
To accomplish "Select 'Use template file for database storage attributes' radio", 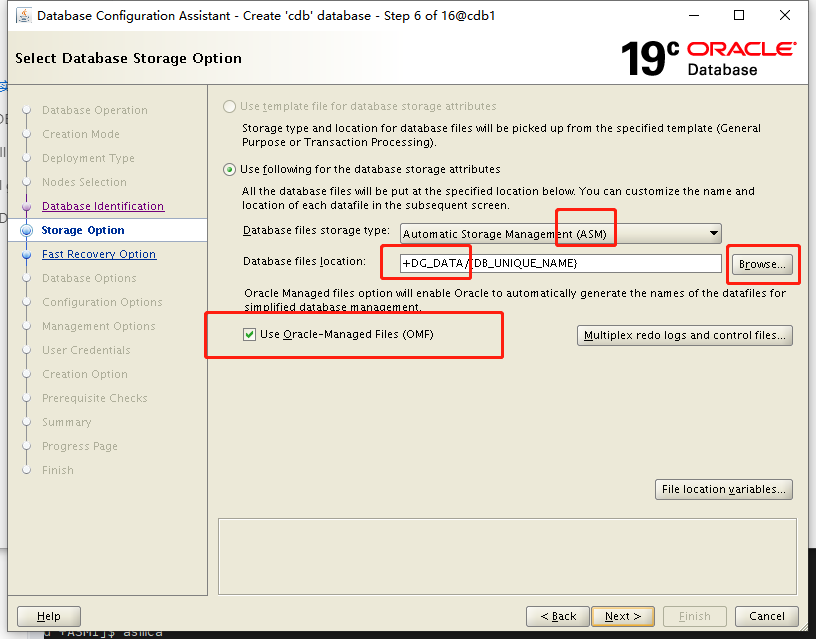I will coord(229,107).
